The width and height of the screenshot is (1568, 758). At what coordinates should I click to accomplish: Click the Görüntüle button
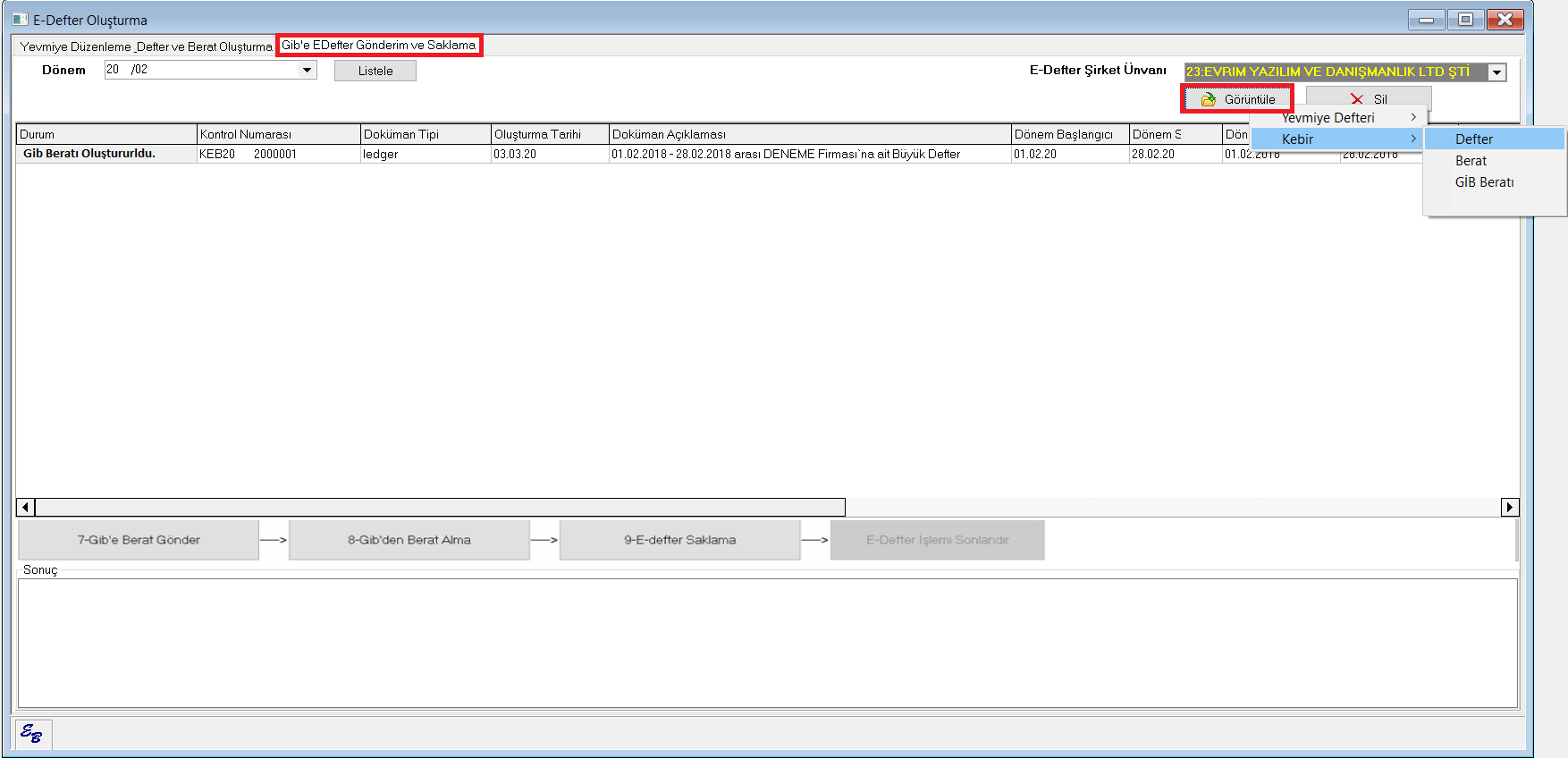pos(1238,99)
